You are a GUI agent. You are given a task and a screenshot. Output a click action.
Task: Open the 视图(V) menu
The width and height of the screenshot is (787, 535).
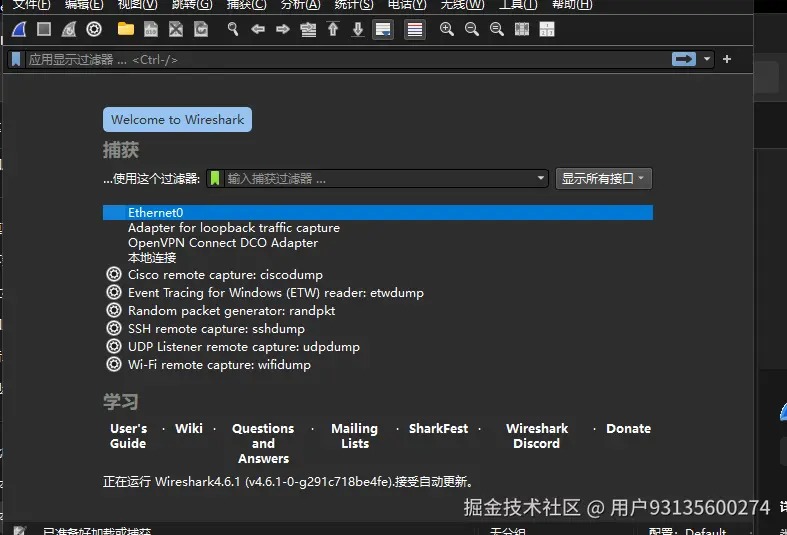138,5
